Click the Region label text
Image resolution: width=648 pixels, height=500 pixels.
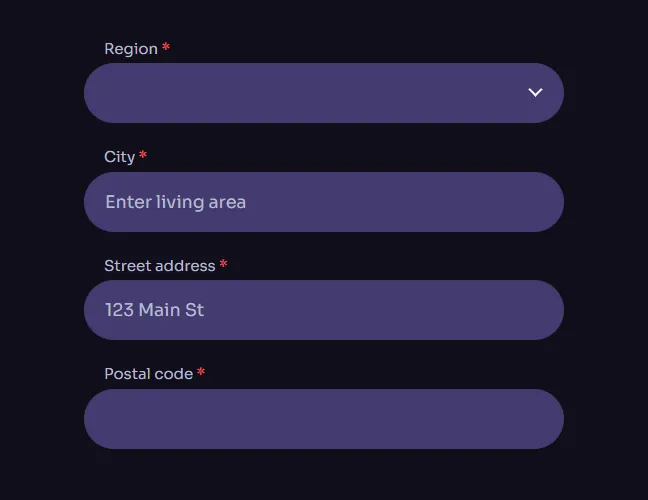131,49
